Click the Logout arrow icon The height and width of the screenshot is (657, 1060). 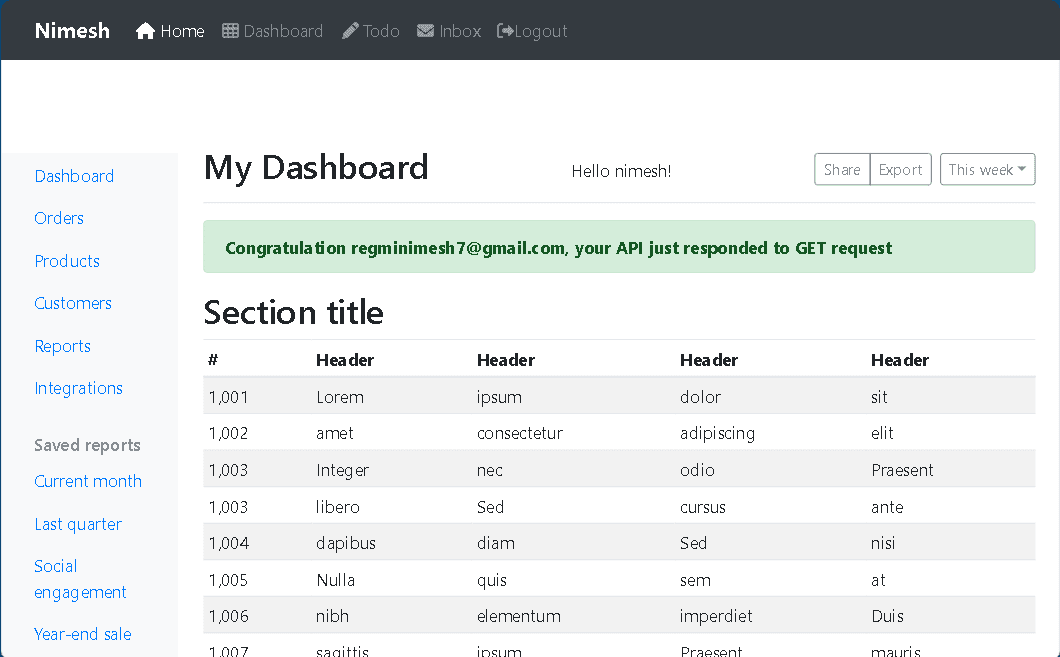[x=506, y=31]
